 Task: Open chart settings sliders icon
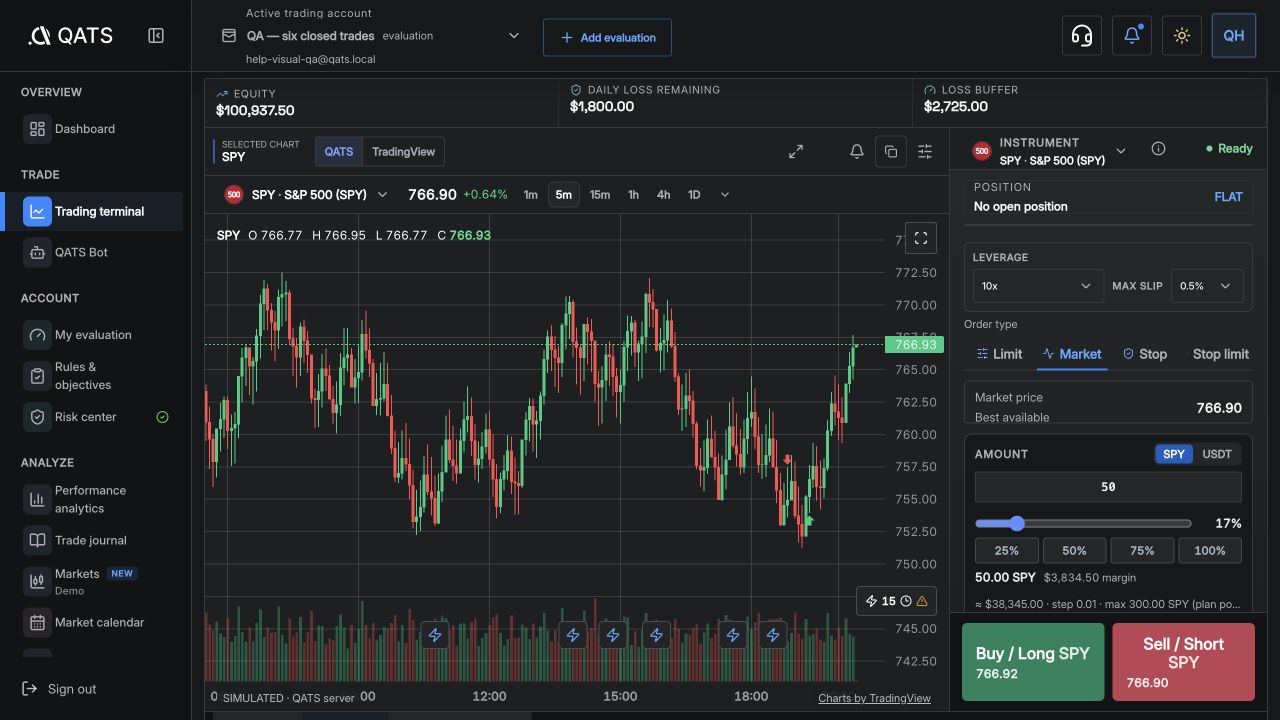click(925, 152)
